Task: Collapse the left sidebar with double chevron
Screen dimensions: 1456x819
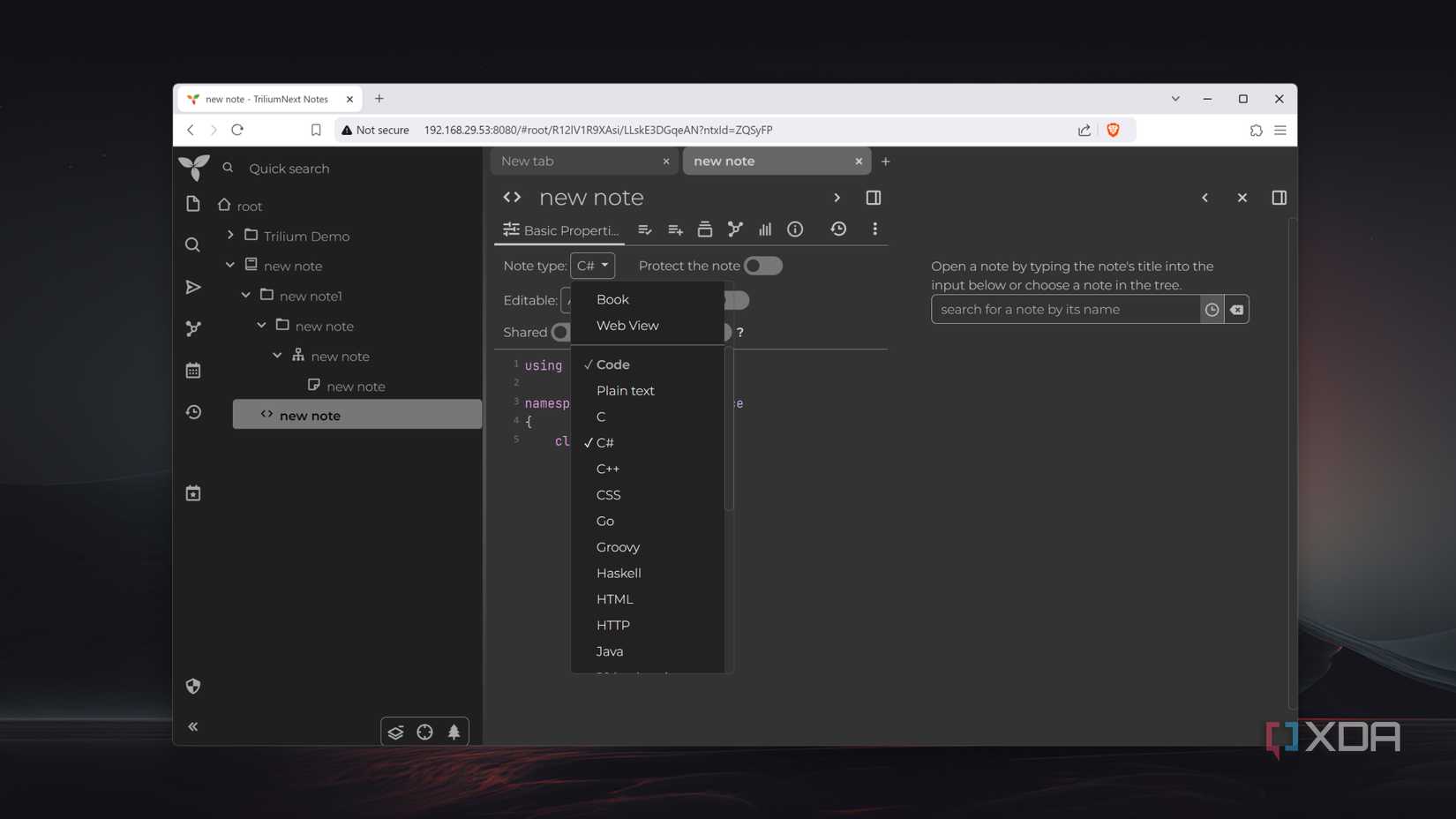Action: coord(192,726)
